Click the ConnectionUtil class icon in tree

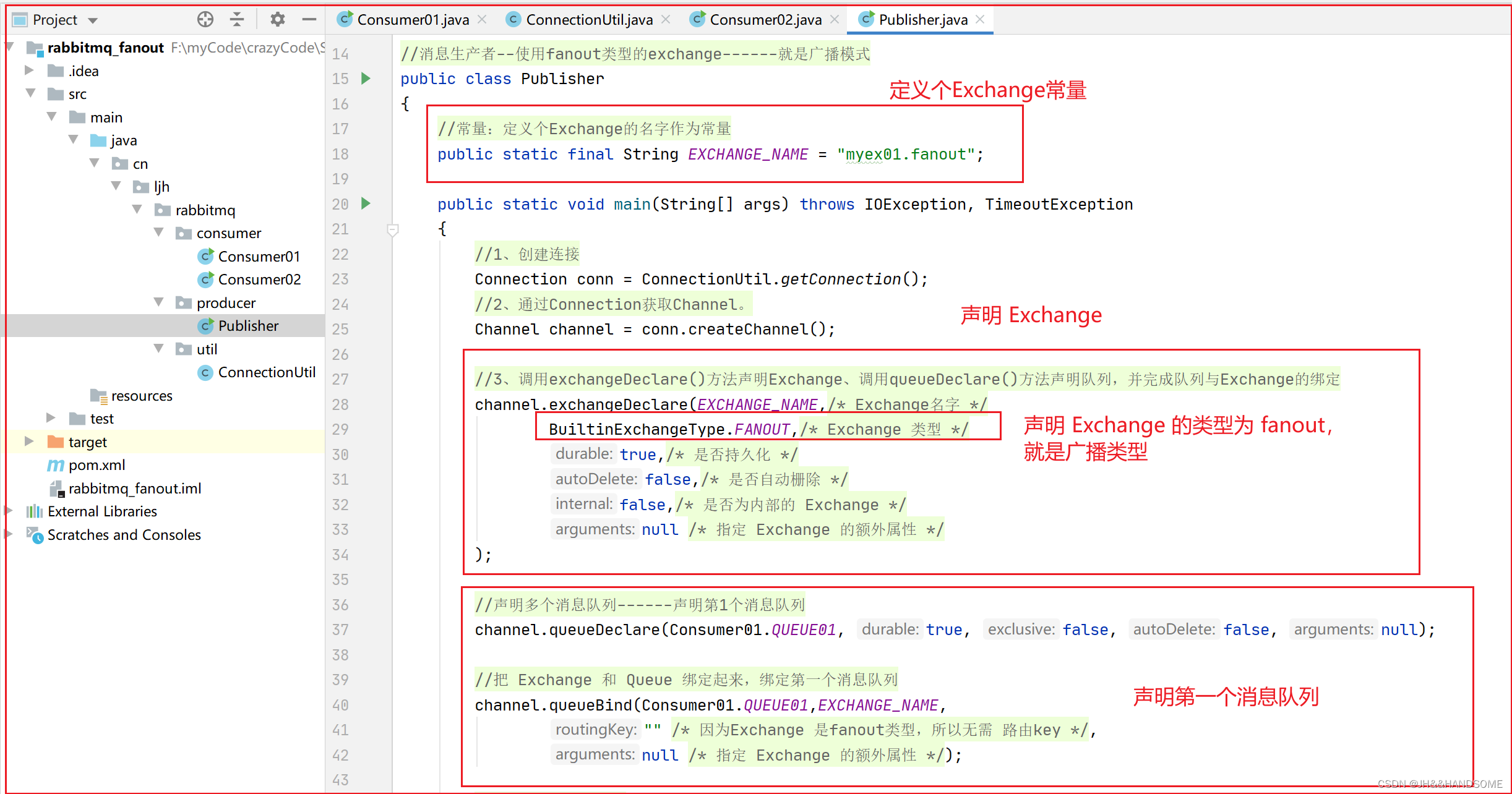click(x=206, y=372)
